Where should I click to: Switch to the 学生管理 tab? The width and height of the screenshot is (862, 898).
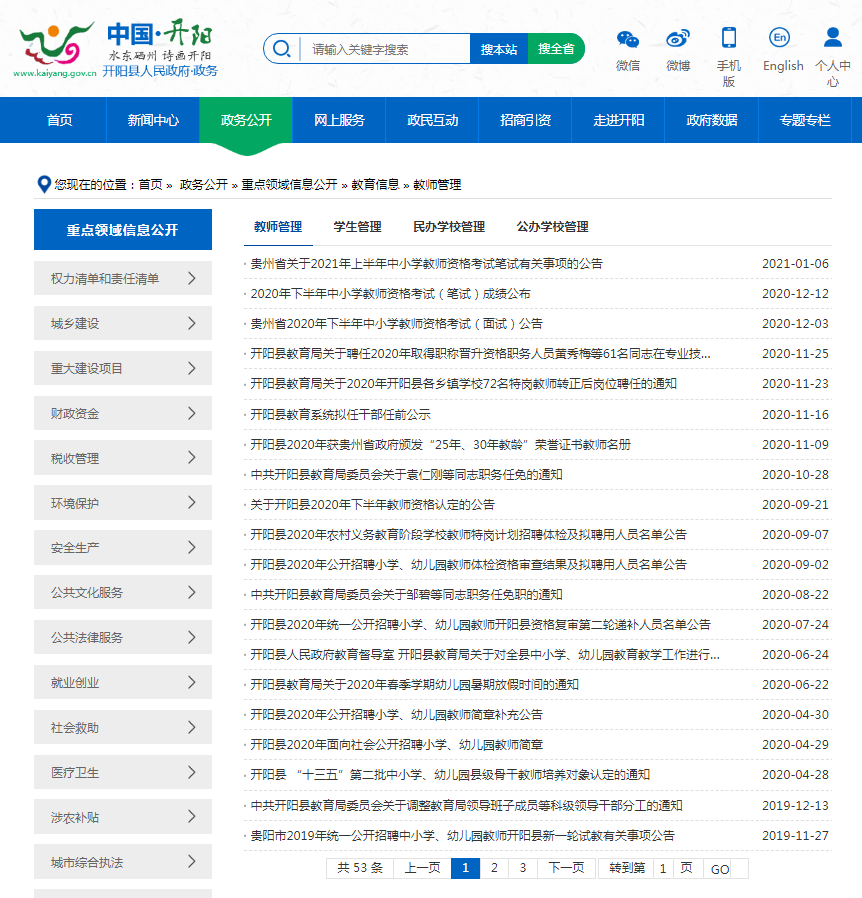pos(357,227)
